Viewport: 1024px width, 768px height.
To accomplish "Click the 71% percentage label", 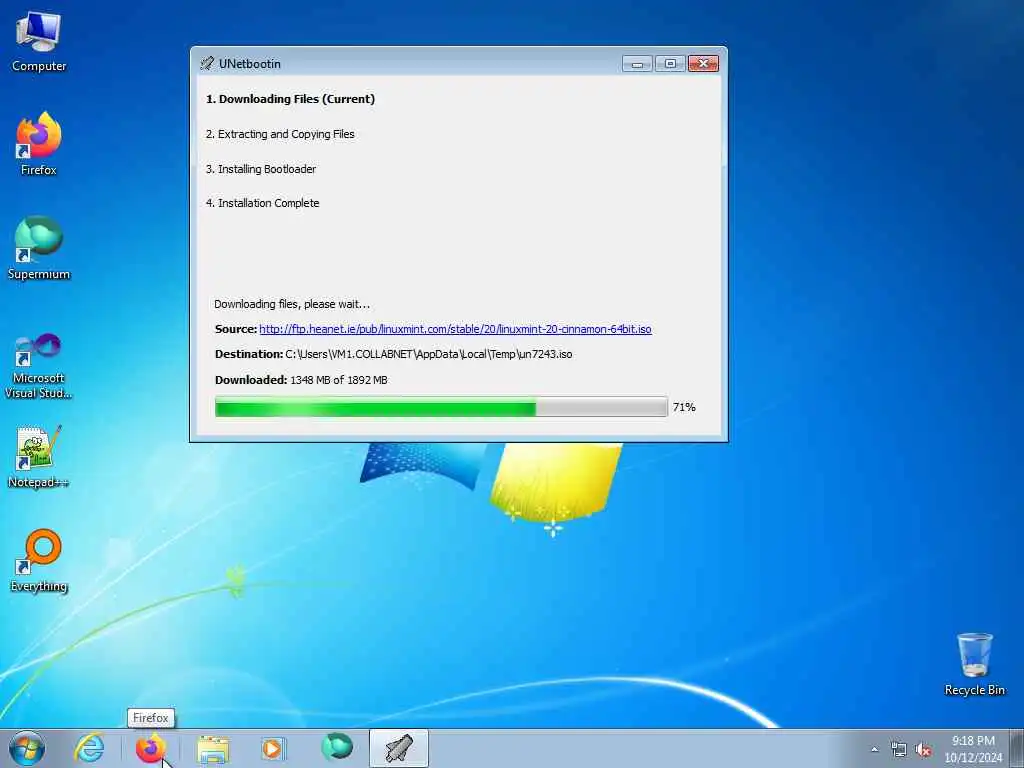I will coord(684,408).
